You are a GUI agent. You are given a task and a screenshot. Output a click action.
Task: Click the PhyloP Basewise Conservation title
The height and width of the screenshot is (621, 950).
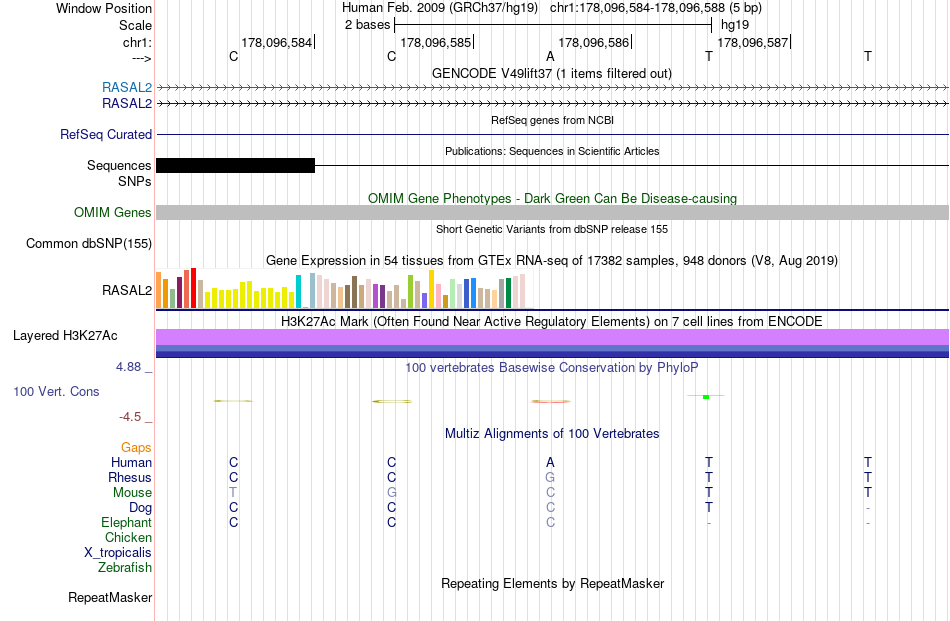coord(552,367)
